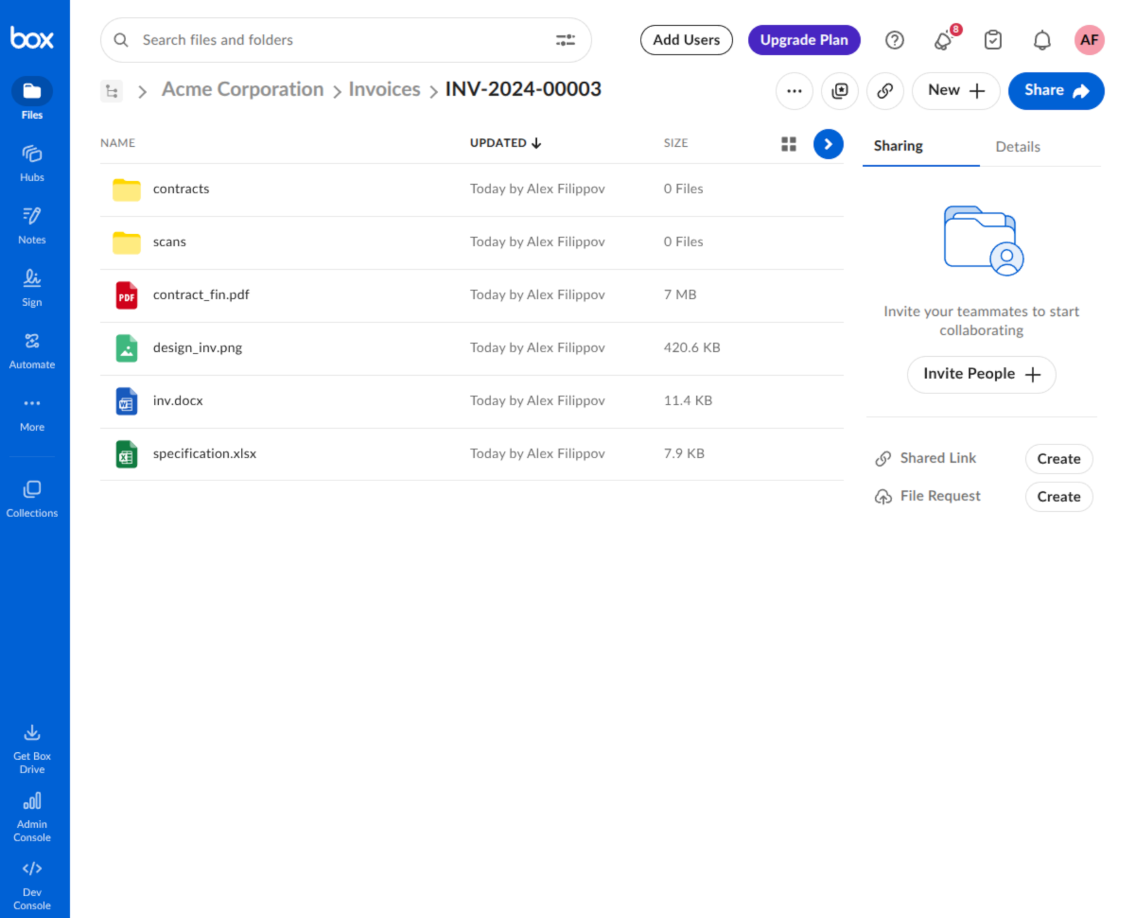Click the Box logo

32,37
